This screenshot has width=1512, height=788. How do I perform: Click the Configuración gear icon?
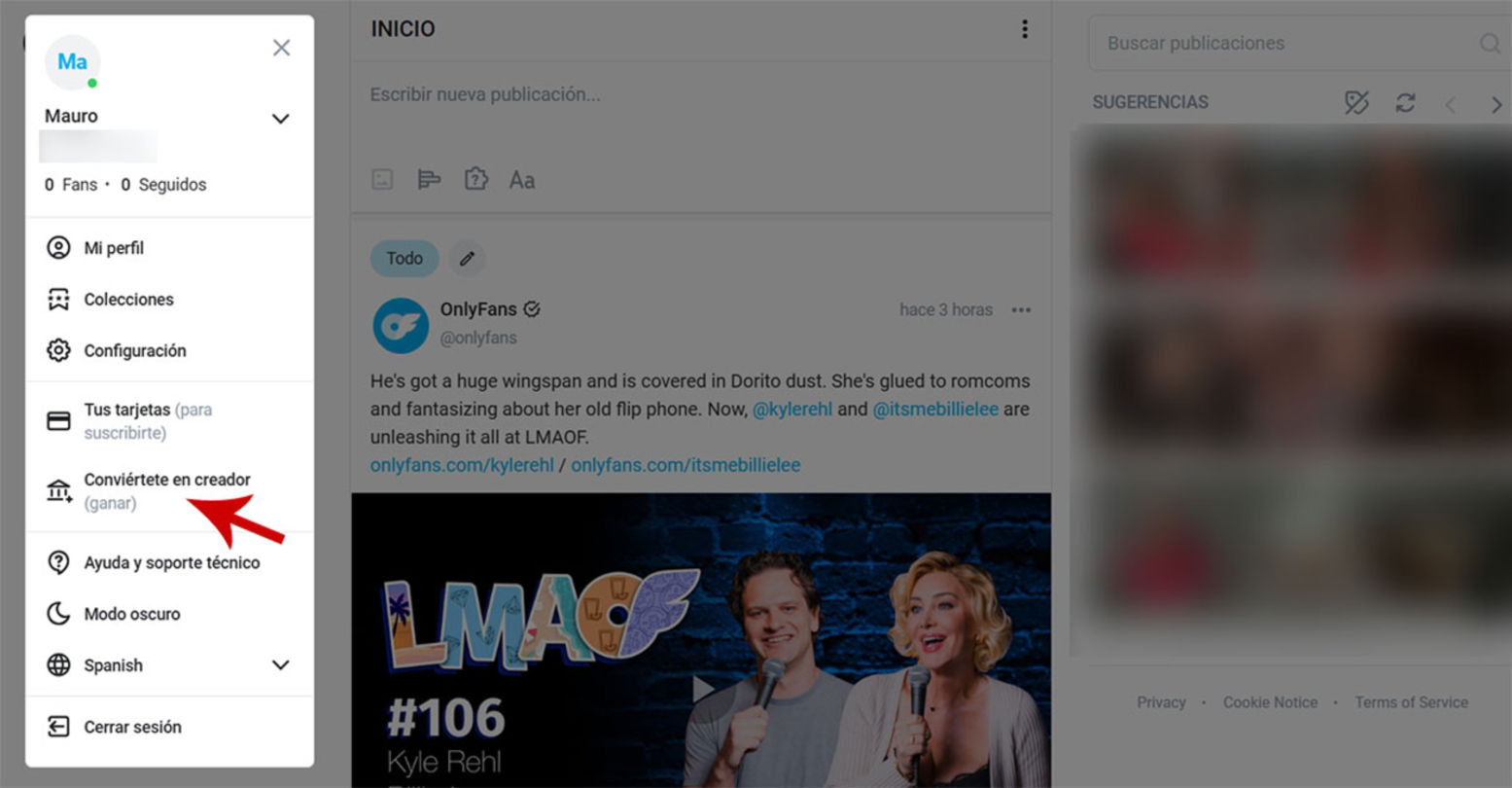pos(58,350)
